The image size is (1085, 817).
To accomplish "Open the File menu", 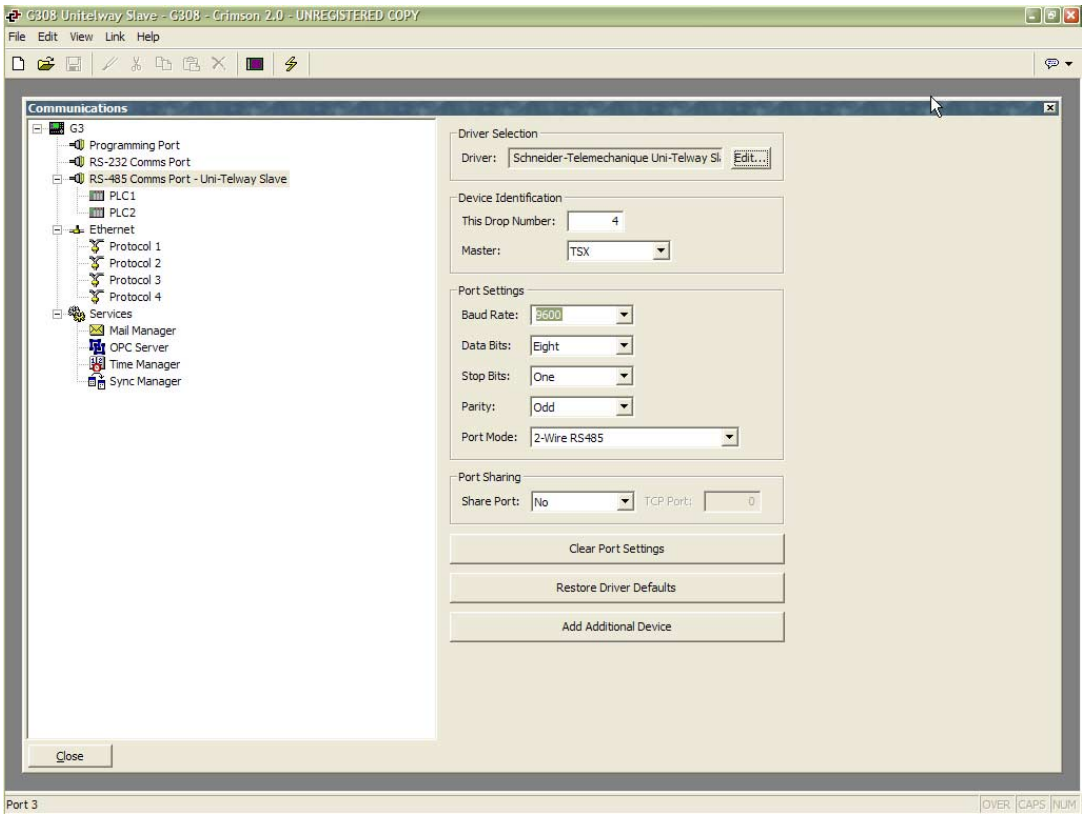I will click(17, 37).
